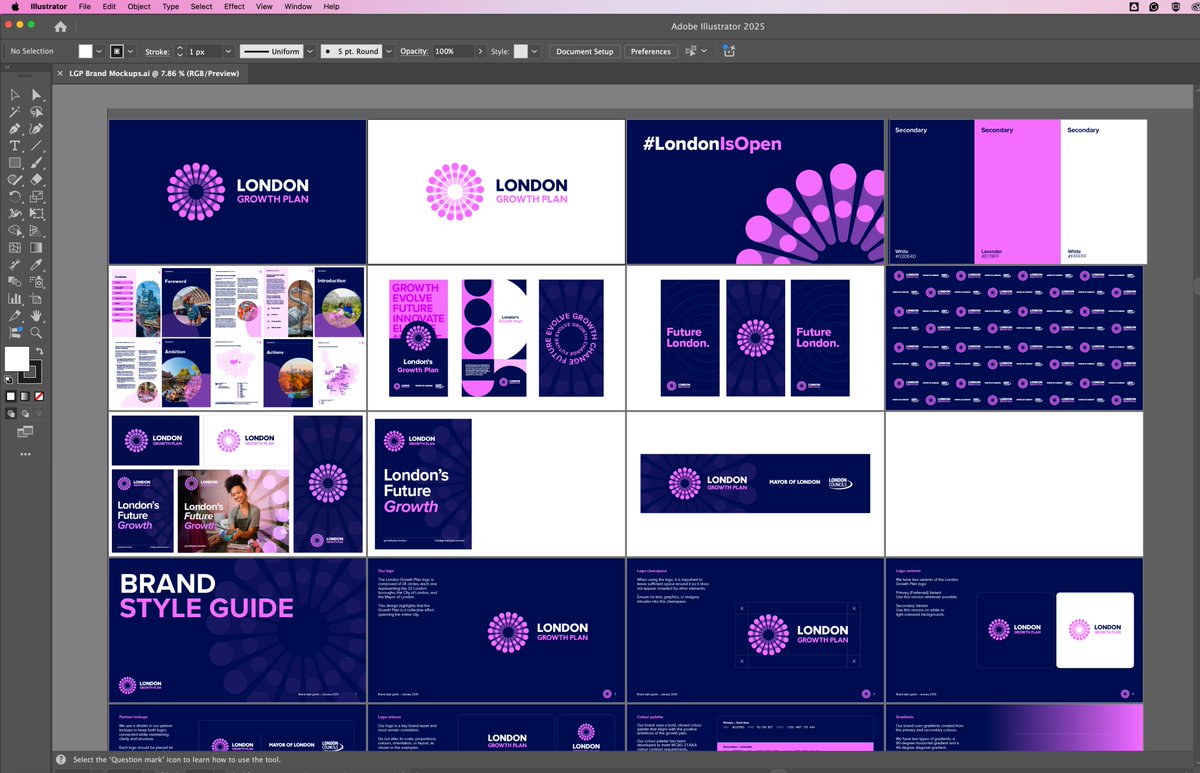Swap fill and stroke colors arrow
The width and height of the screenshot is (1200, 773).
tap(39, 351)
